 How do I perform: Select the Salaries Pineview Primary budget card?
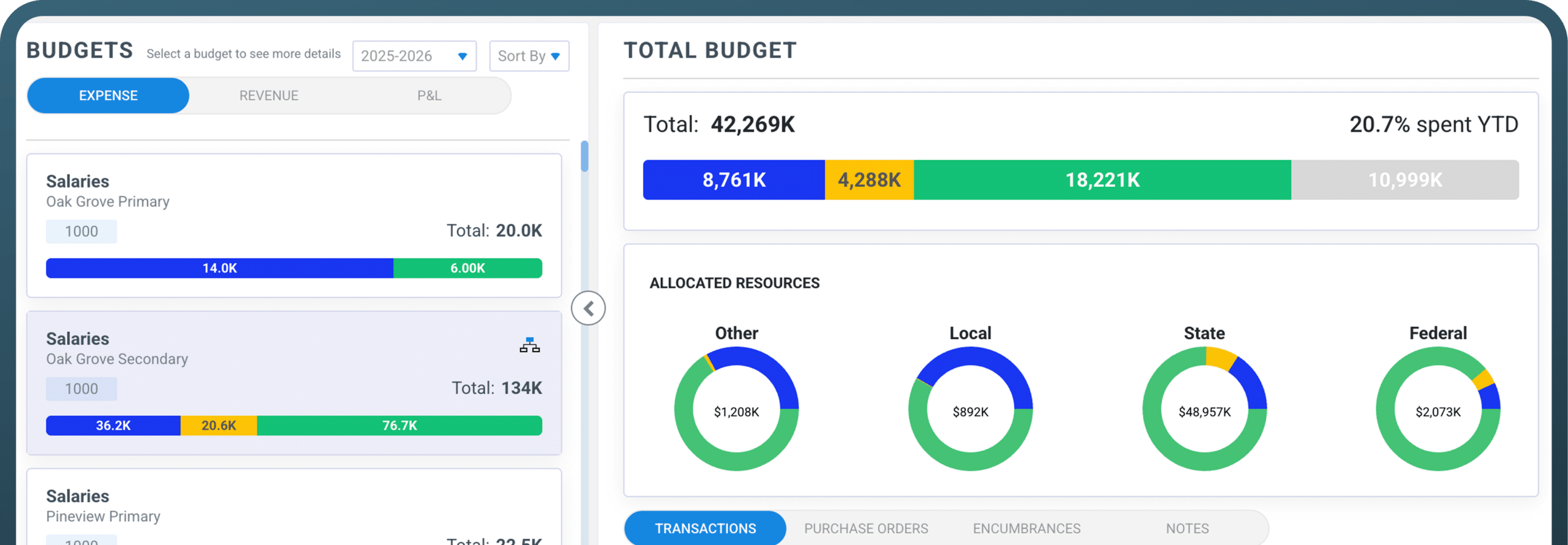[294, 507]
